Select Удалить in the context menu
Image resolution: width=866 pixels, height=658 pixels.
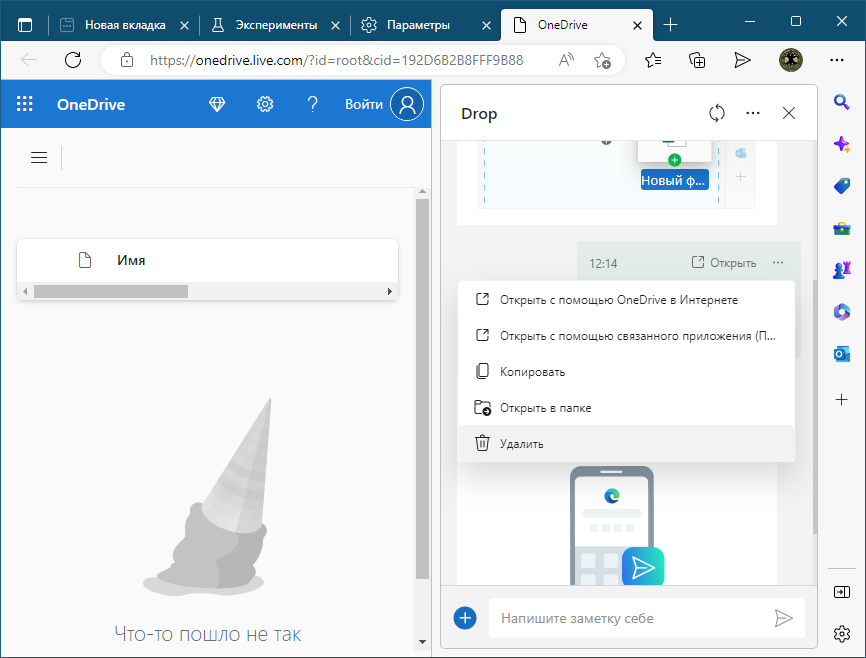point(626,444)
